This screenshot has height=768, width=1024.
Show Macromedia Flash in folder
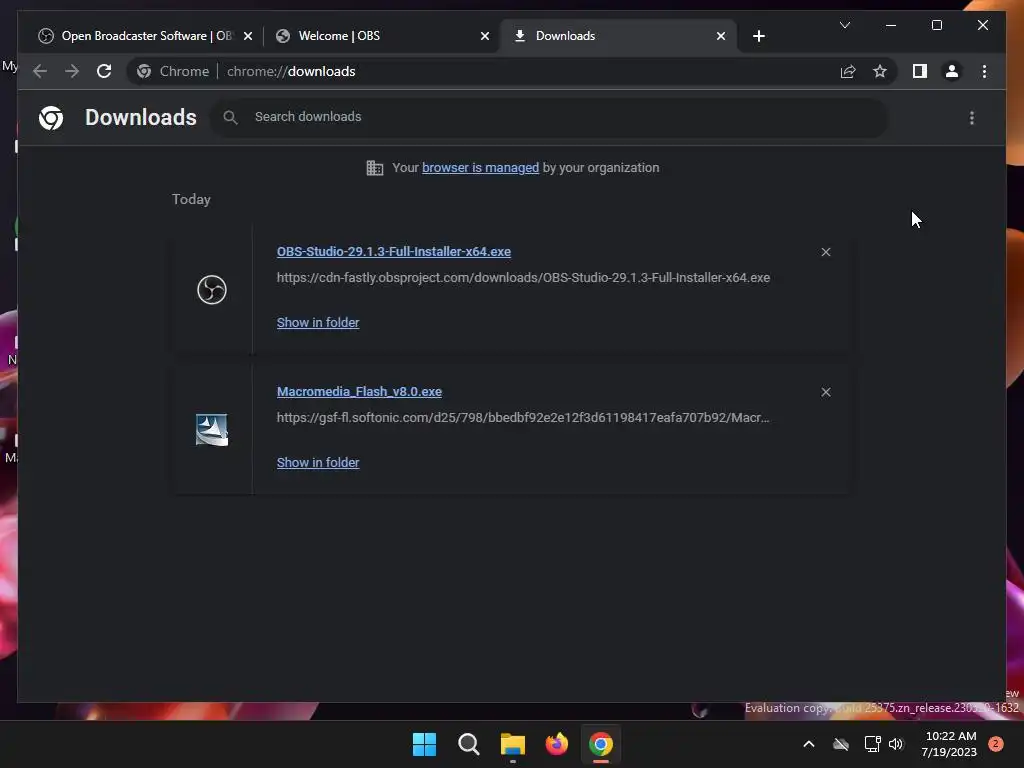click(x=318, y=462)
